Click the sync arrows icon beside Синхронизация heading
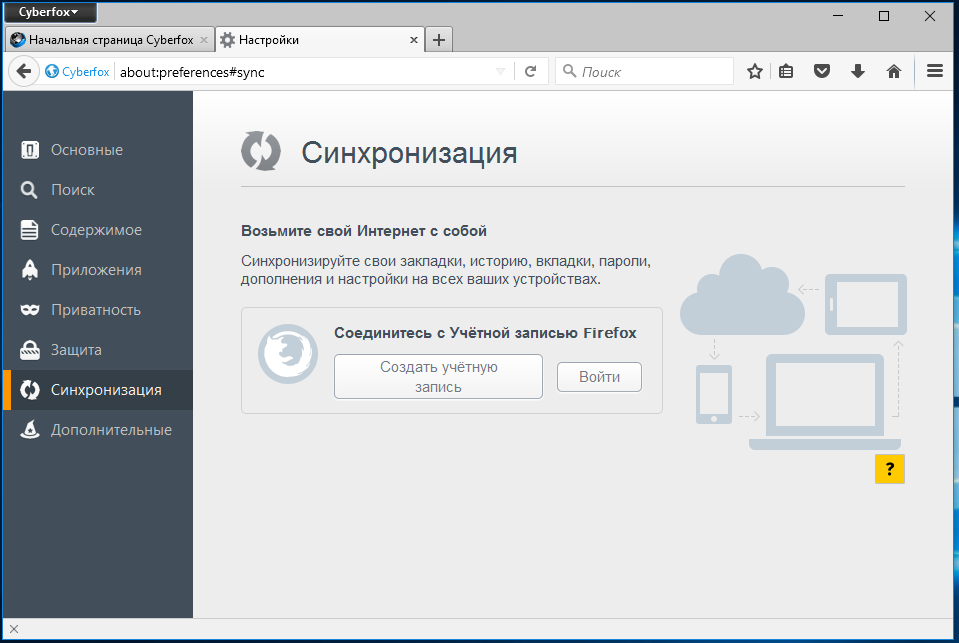This screenshot has width=959, height=643. 261,151
